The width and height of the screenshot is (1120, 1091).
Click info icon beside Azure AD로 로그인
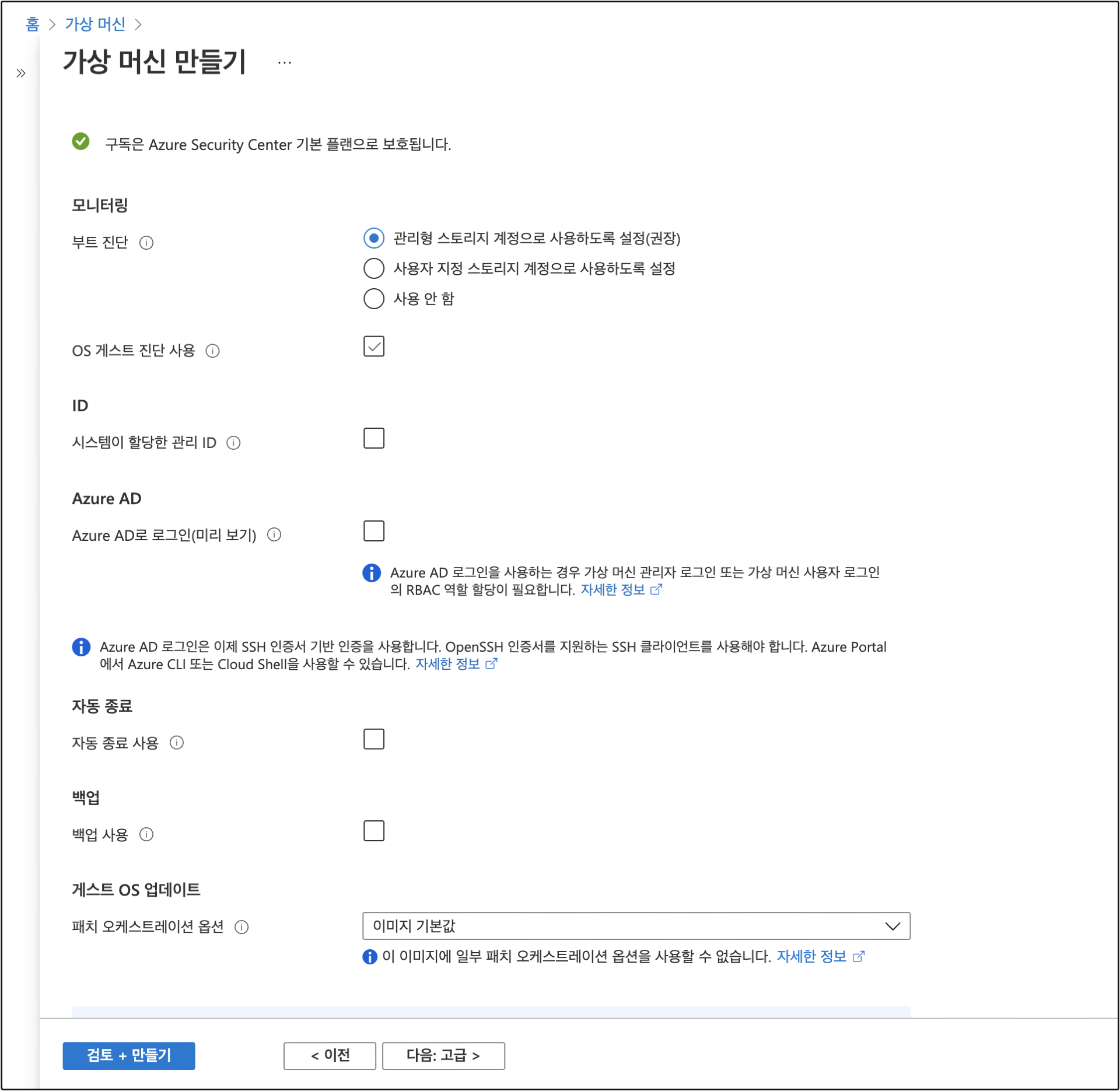[274, 534]
